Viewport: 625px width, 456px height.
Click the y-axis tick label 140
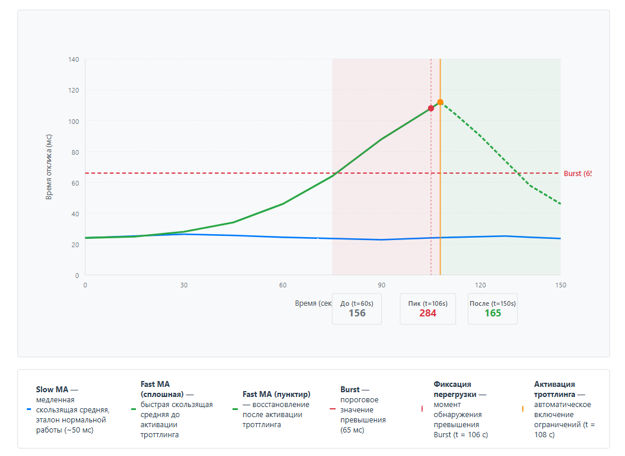click(74, 59)
